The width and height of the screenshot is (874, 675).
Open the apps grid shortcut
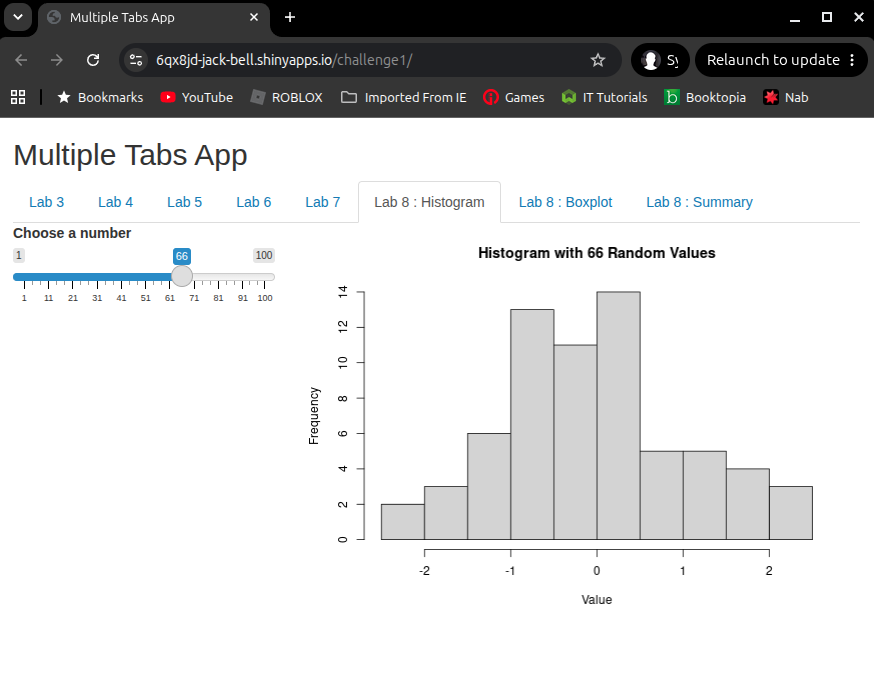(18, 98)
